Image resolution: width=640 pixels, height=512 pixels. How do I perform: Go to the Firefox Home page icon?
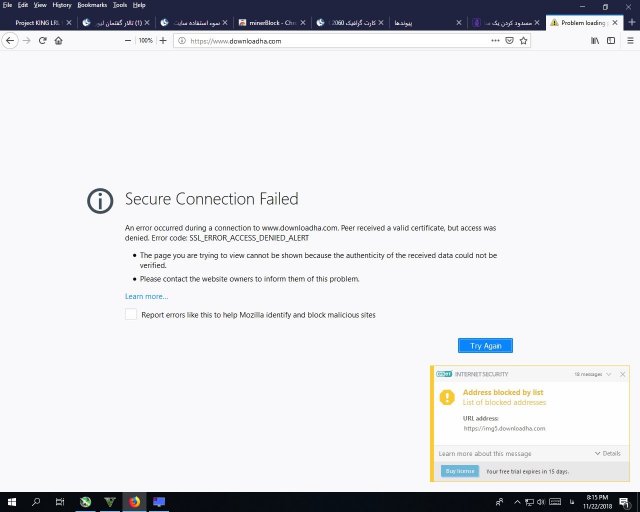coord(59,40)
